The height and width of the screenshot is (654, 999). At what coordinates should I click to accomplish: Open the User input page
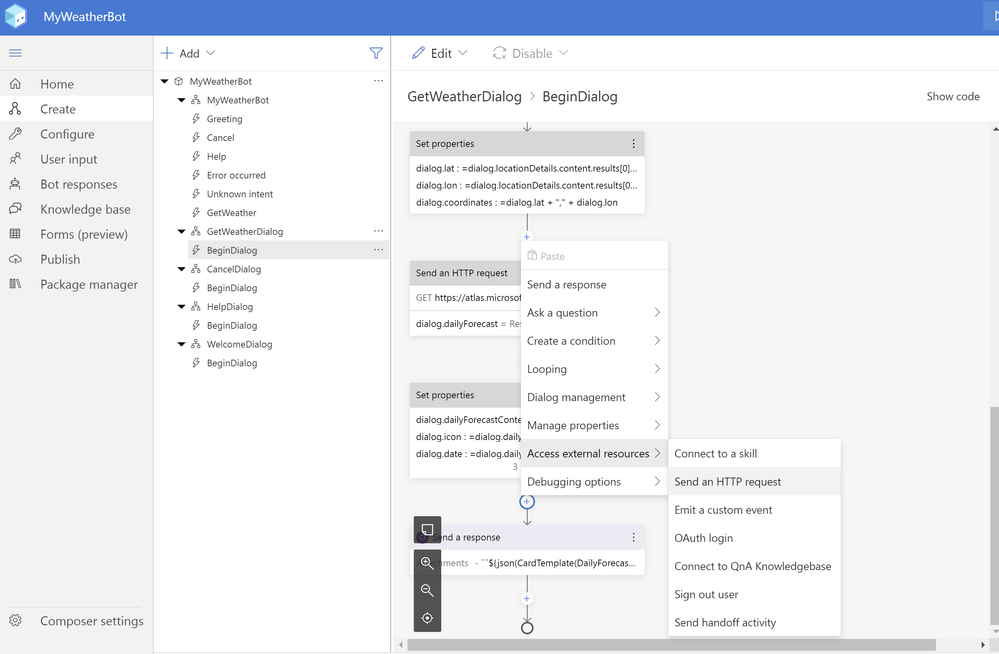click(x=76, y=159)
